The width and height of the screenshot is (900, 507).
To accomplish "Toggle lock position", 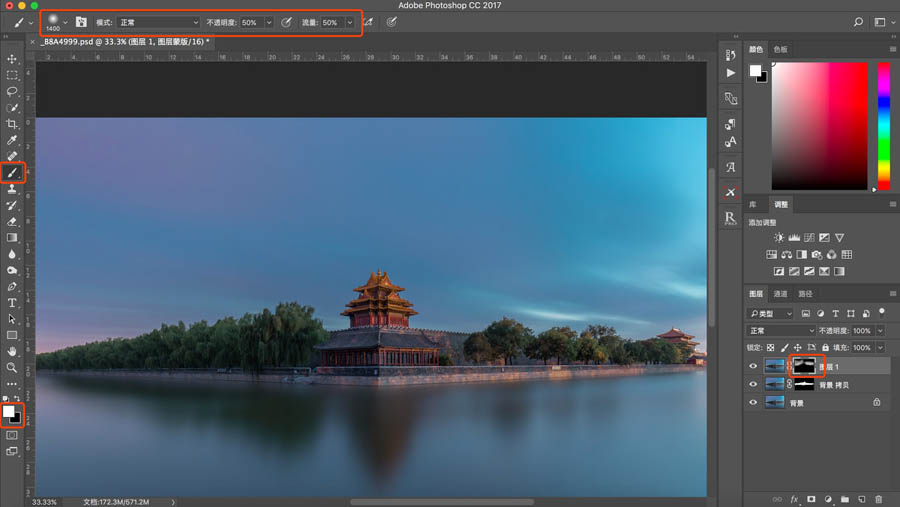I will pyautogui.click(x=797, y=347).
